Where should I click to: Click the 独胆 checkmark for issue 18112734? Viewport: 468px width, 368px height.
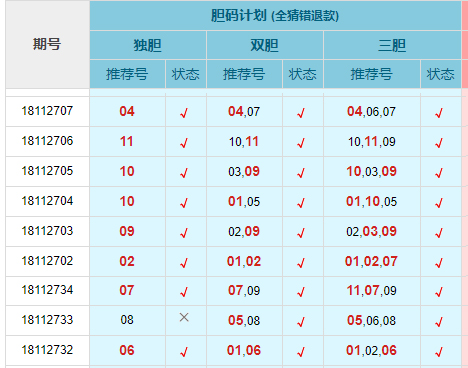184,292
